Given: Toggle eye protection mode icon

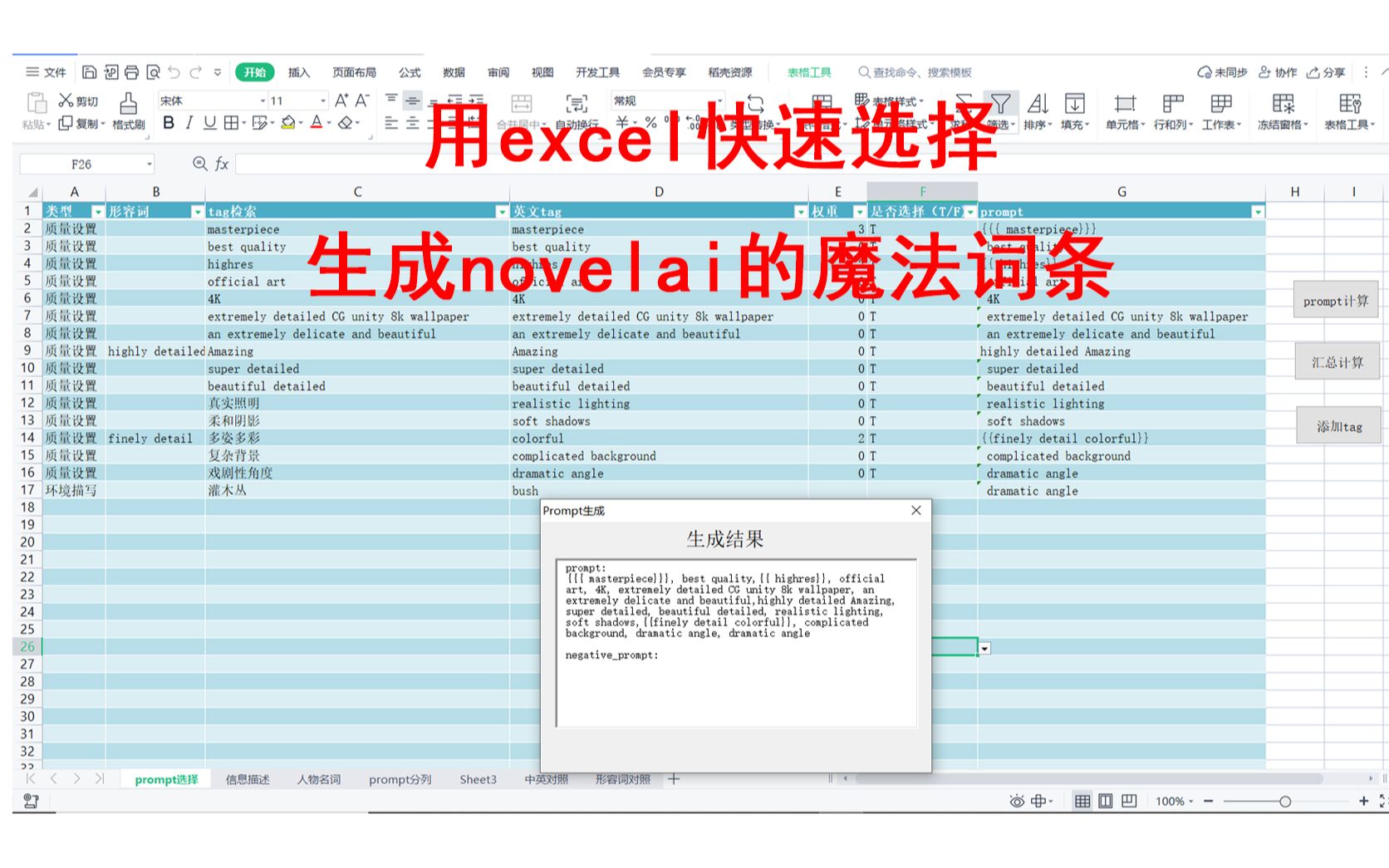Looking at the screenshot, I should [x=1017, y=801].
